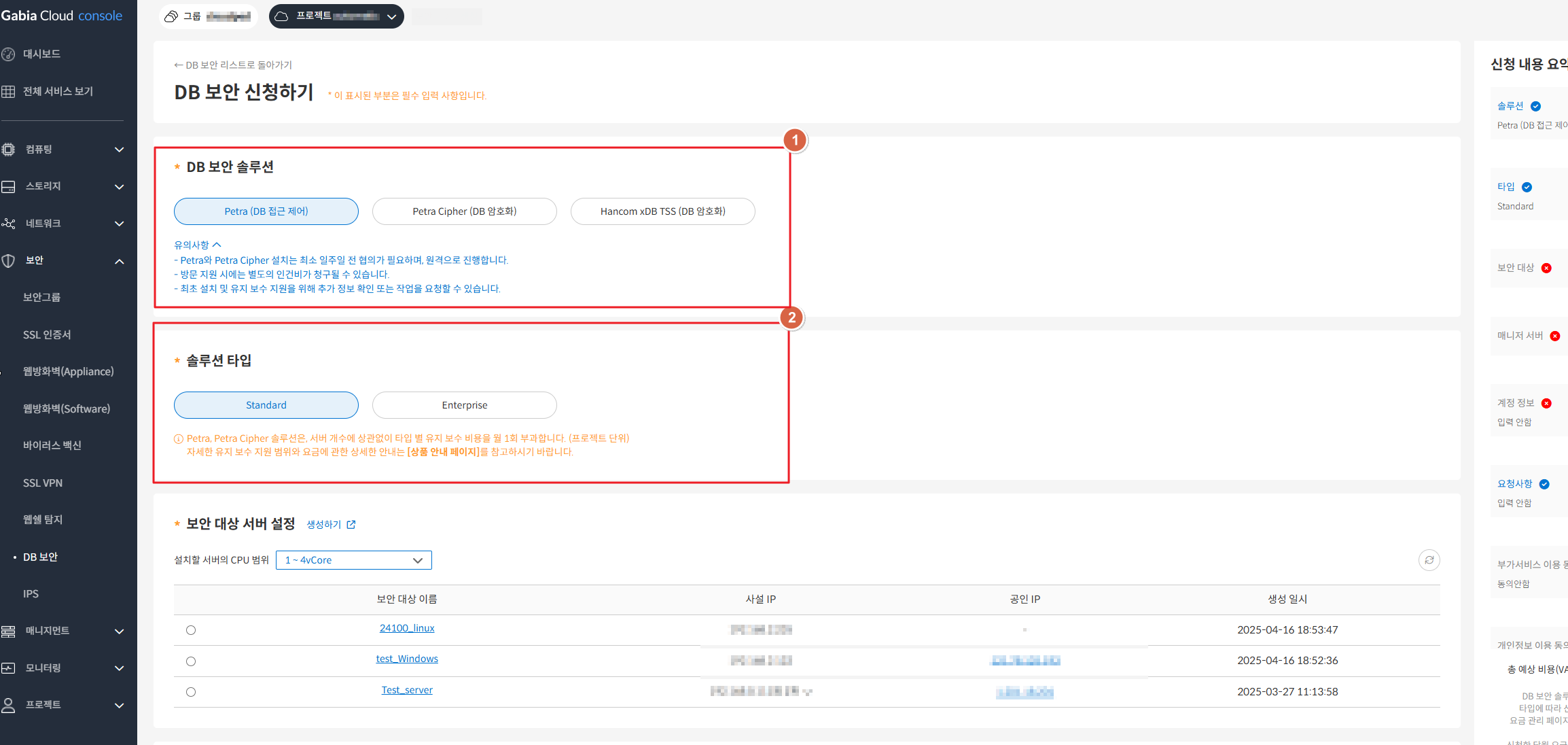This screenshot has width=1568, height=745.
Task: Expand the 컴퓨팅 menu chevron
Action: (120, 150)
